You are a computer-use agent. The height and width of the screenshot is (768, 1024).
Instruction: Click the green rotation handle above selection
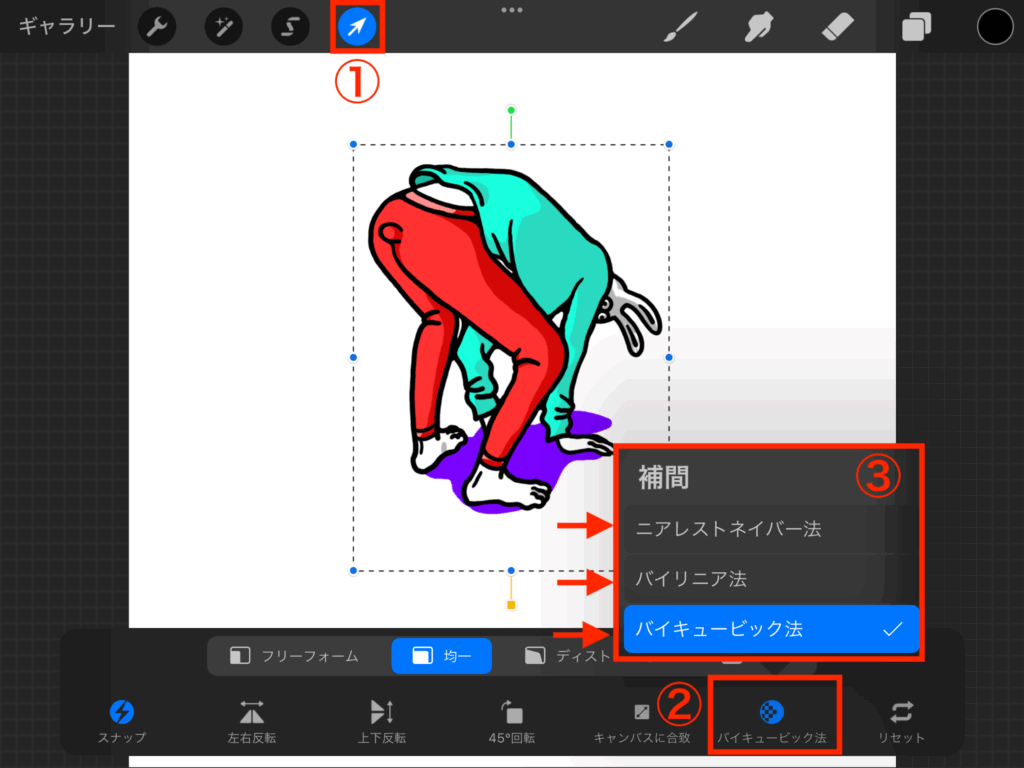(511, 110)
